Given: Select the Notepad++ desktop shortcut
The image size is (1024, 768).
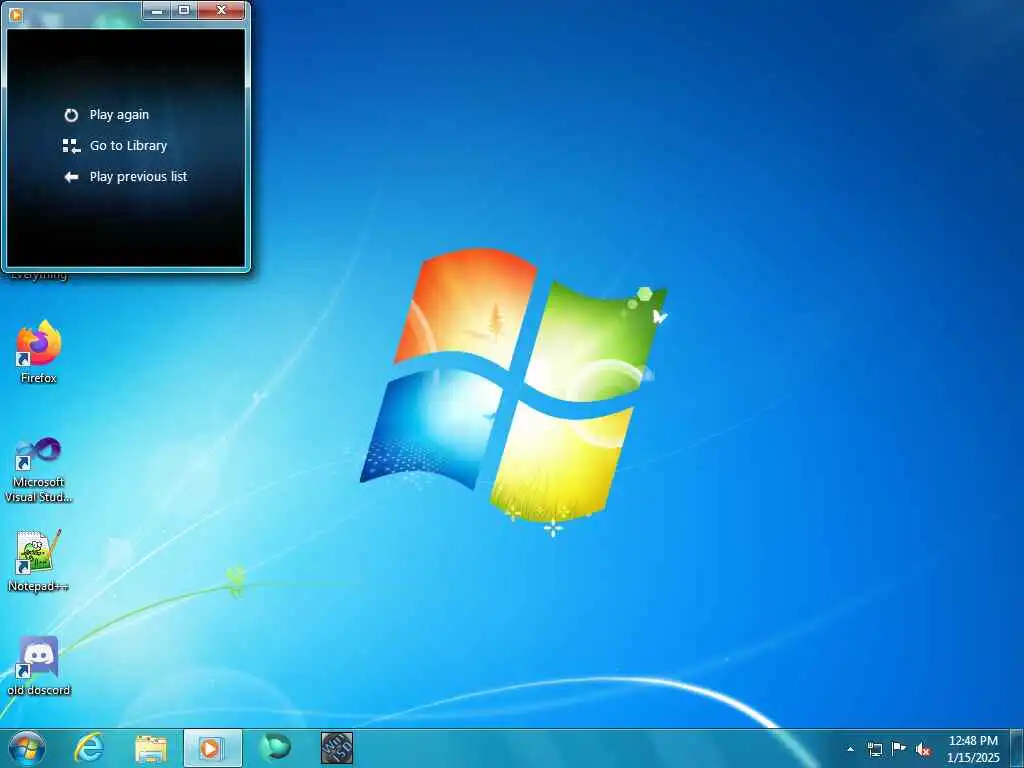Looking at the screenshot, I should 39,561.
